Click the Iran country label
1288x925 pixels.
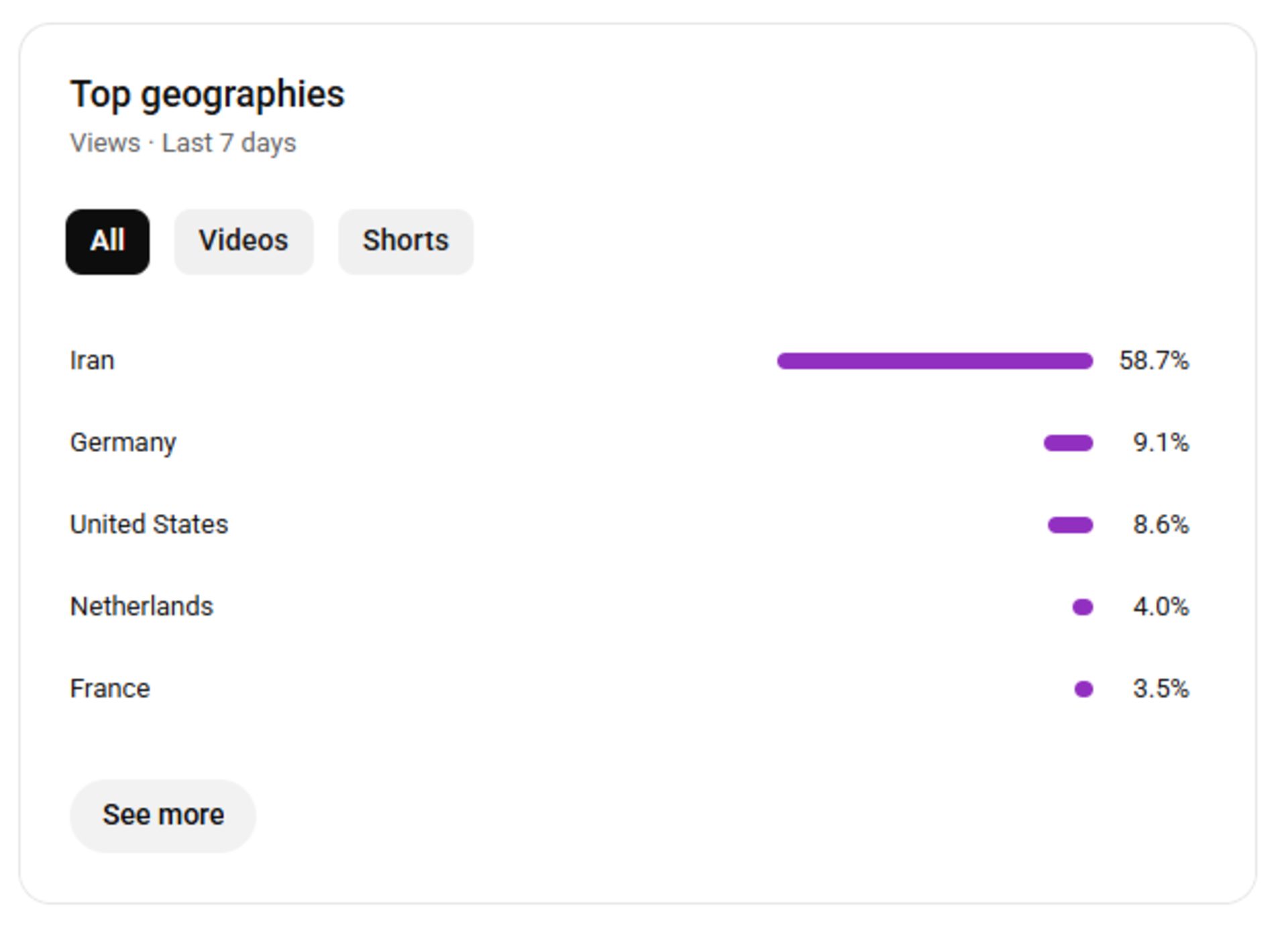93,361
